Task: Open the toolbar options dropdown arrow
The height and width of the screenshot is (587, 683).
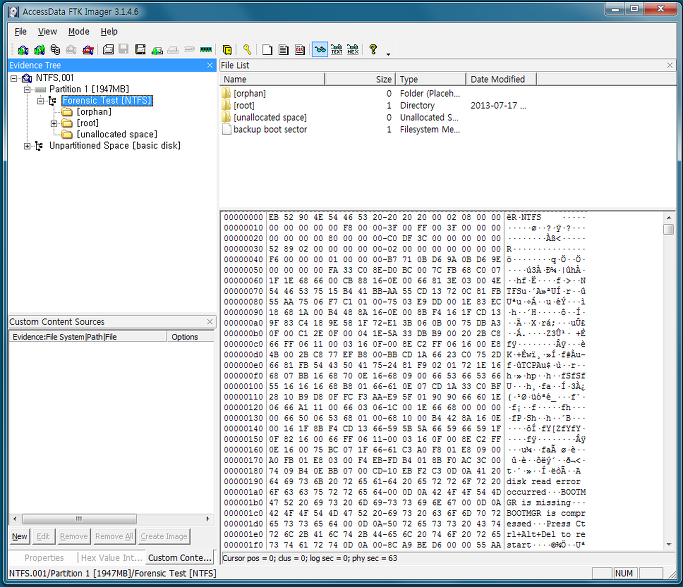Action: click(x=388, y=54)
